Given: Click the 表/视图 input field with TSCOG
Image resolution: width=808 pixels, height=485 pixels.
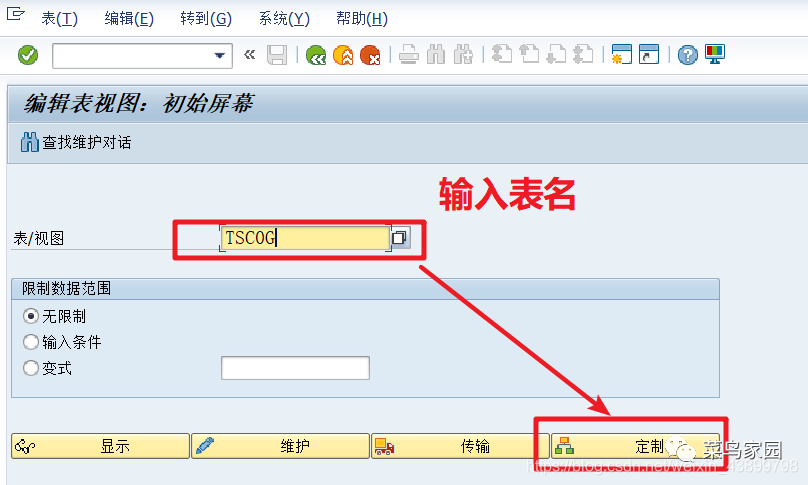Looking at the screenshot, I should (305, 238).
